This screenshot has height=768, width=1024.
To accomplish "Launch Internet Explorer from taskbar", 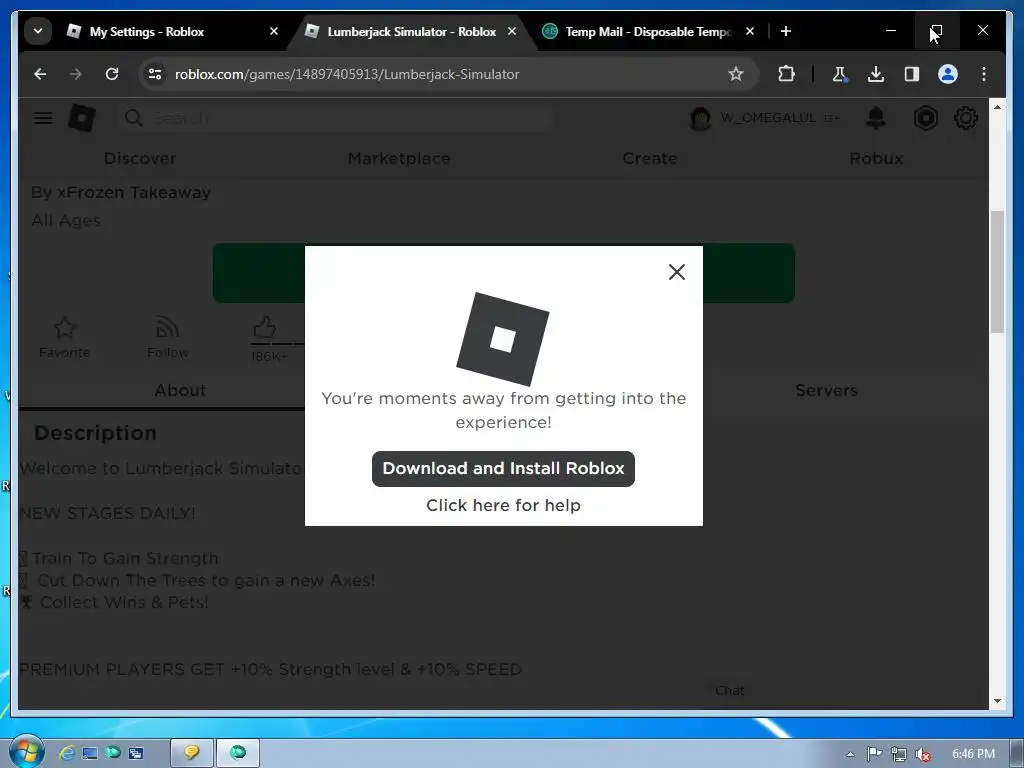I will point(67,753).
